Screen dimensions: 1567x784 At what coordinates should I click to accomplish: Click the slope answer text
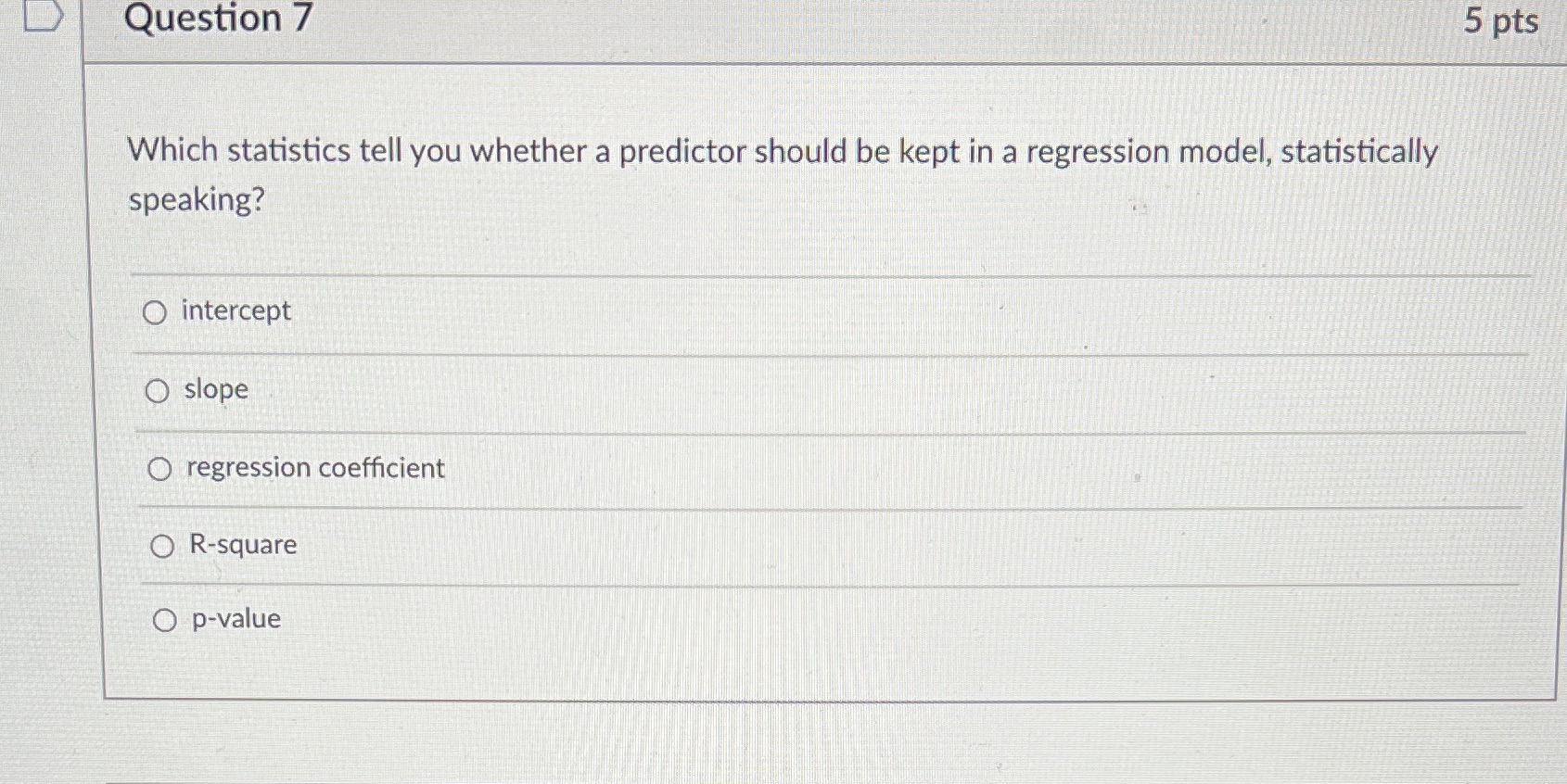pyautogui.click(x=215, y=390)
